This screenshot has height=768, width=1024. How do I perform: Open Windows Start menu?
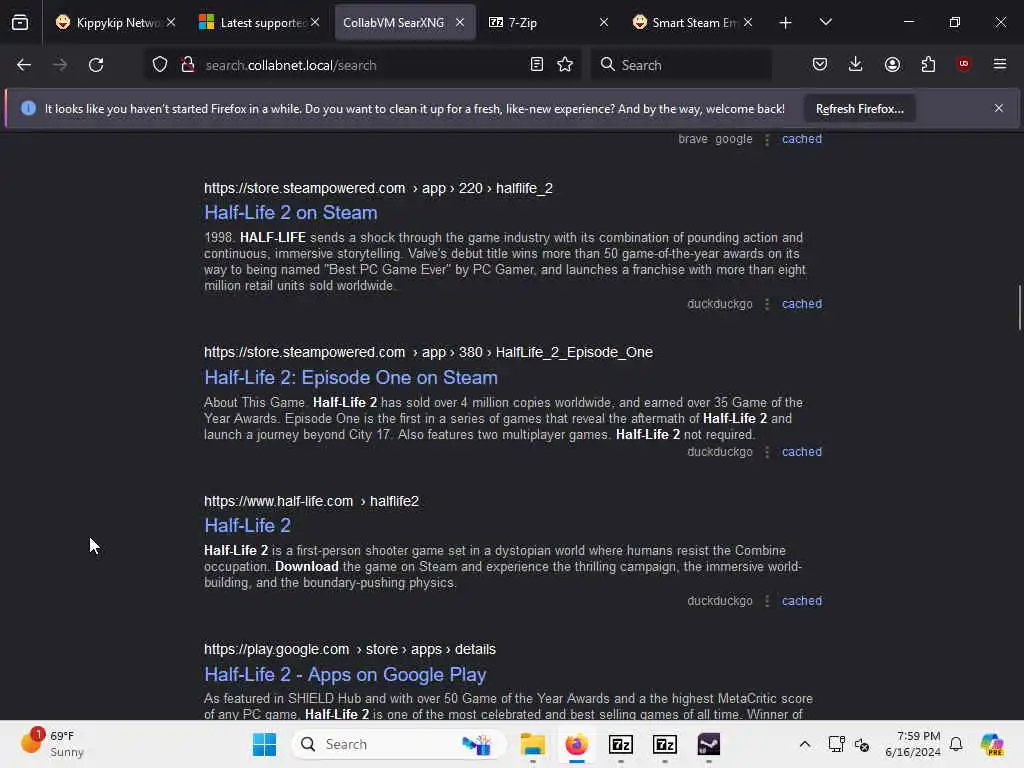coord(264,744)
